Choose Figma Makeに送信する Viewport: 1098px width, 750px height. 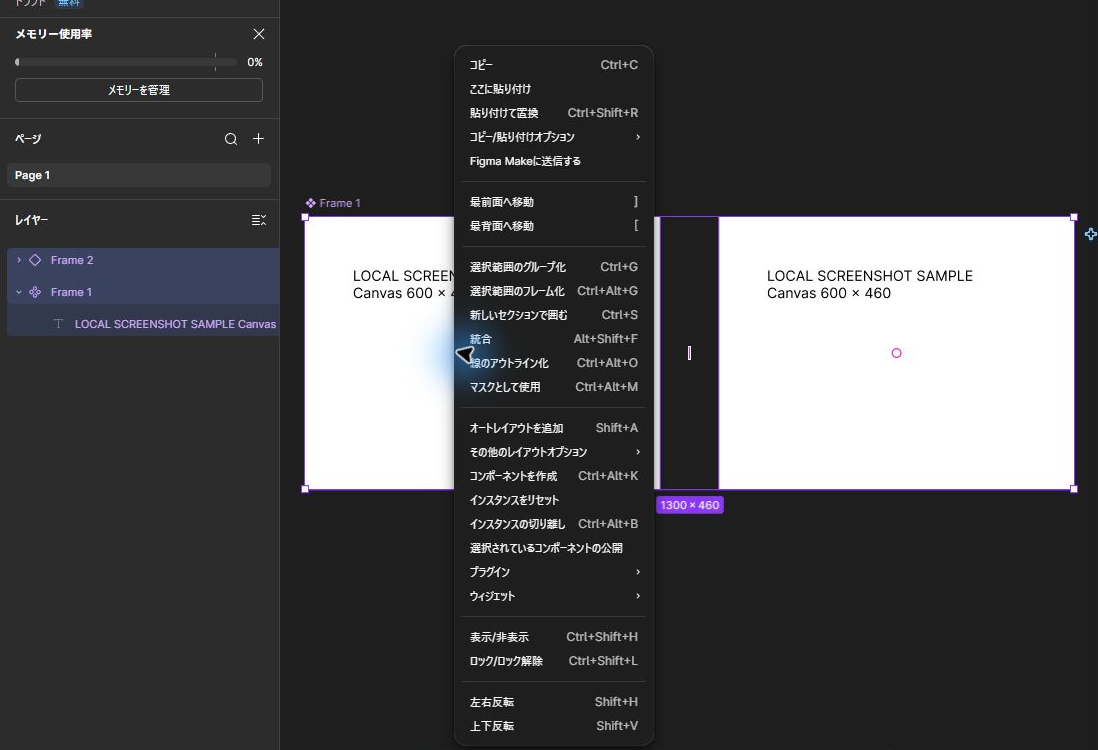pos(554,161)
